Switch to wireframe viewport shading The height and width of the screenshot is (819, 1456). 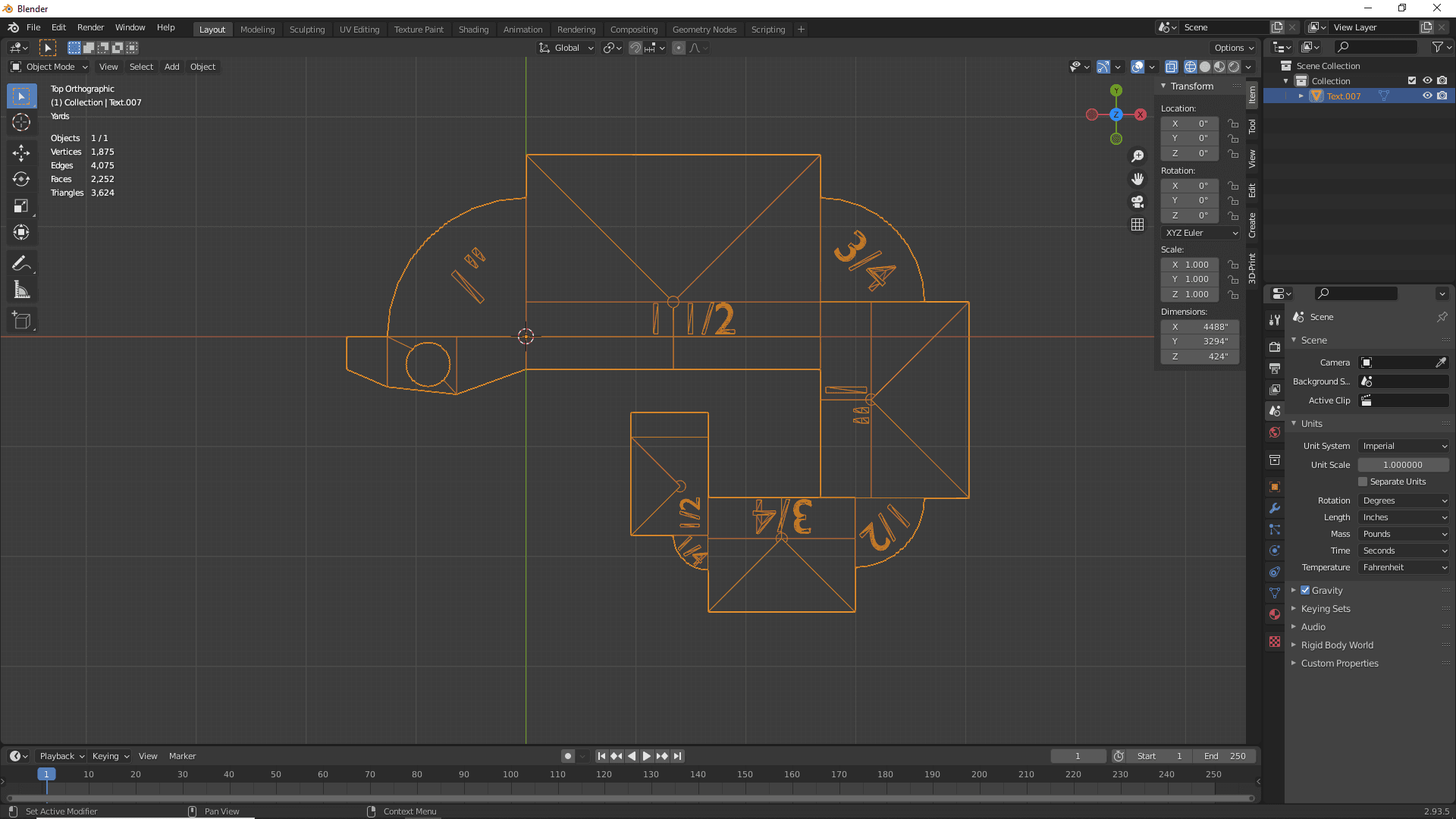1191,67
